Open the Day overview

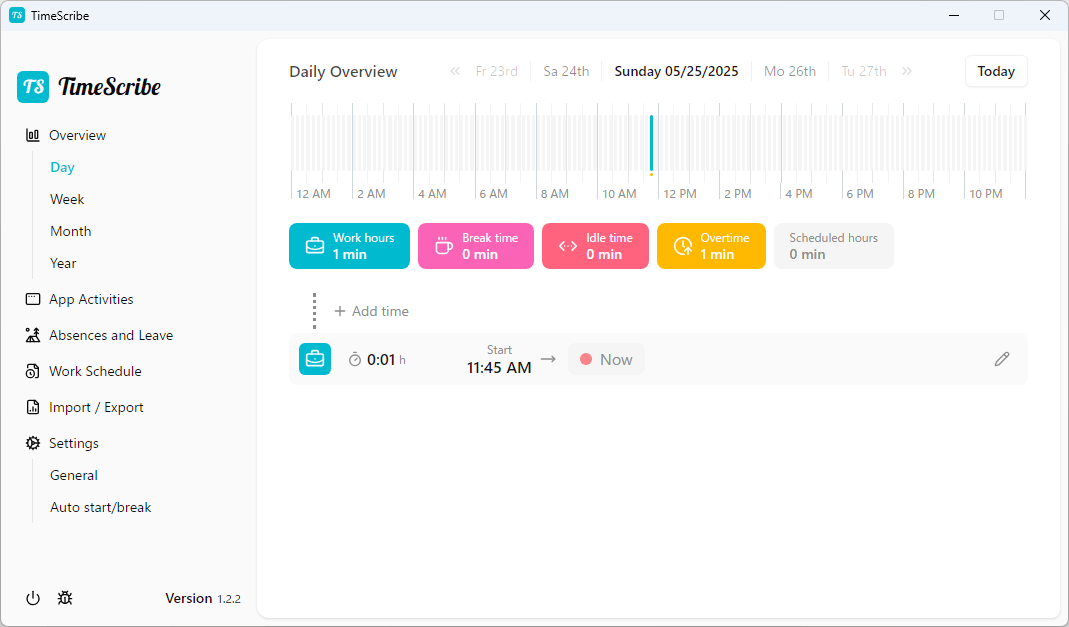click(x=62, y=168)
